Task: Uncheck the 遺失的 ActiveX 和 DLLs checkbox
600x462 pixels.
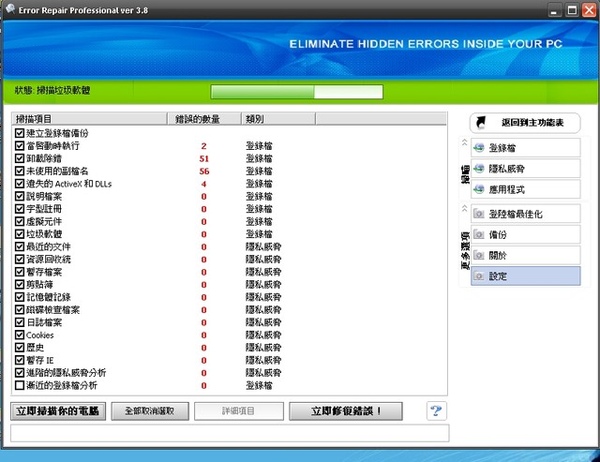Action: 20,183
